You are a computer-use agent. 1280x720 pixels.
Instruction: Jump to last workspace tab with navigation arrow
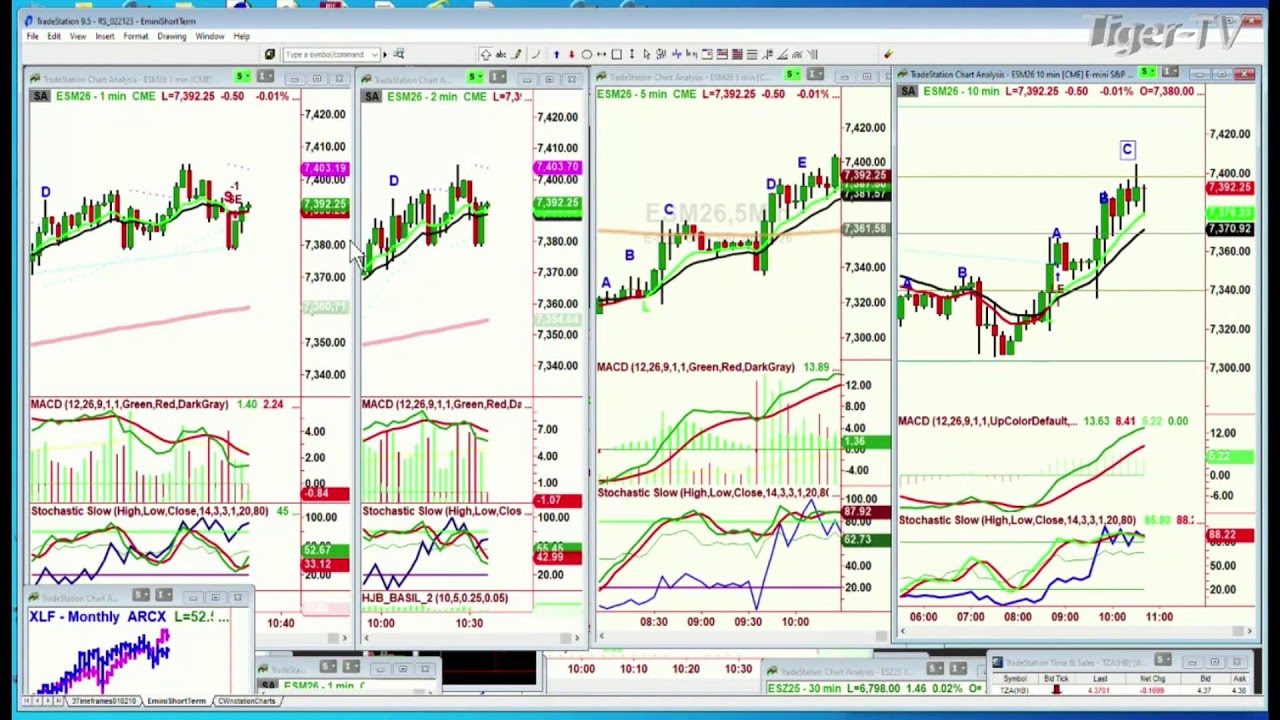point(58,701)
